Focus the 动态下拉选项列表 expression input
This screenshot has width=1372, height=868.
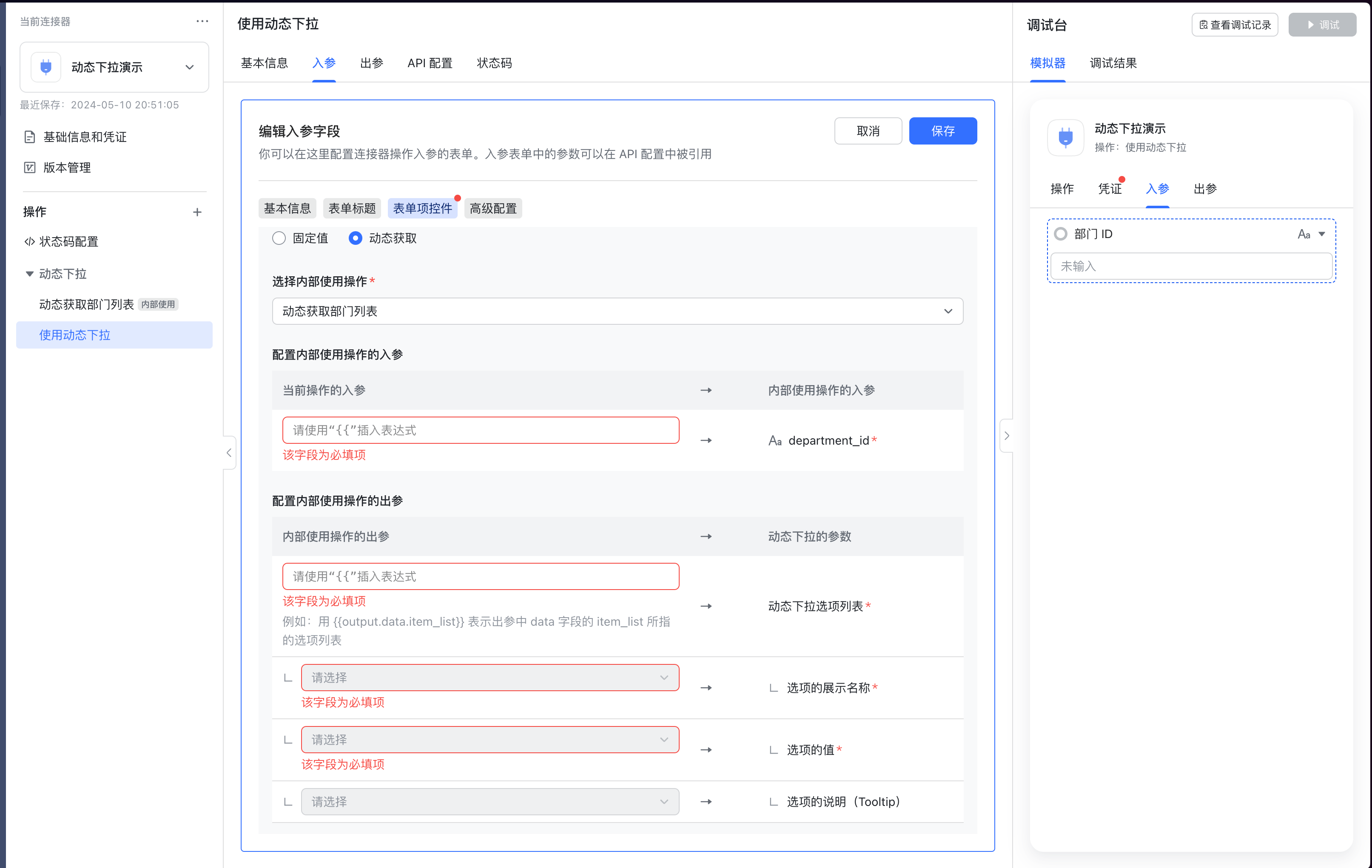(481, 576)
